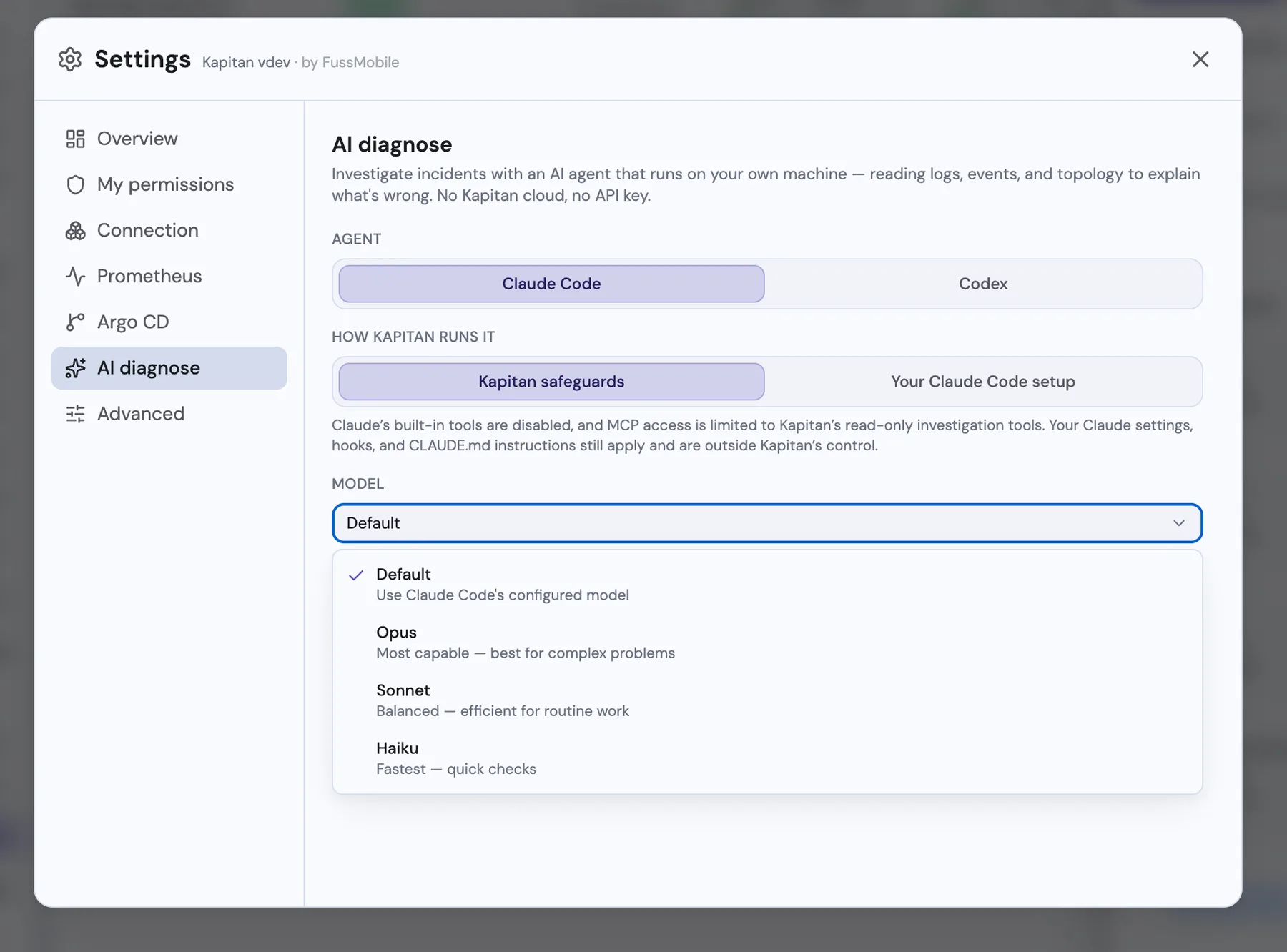The height and width of the screenshot is (952, 1287).
Task: Click the Advanced sliders icon
Action: coord(75,414)
